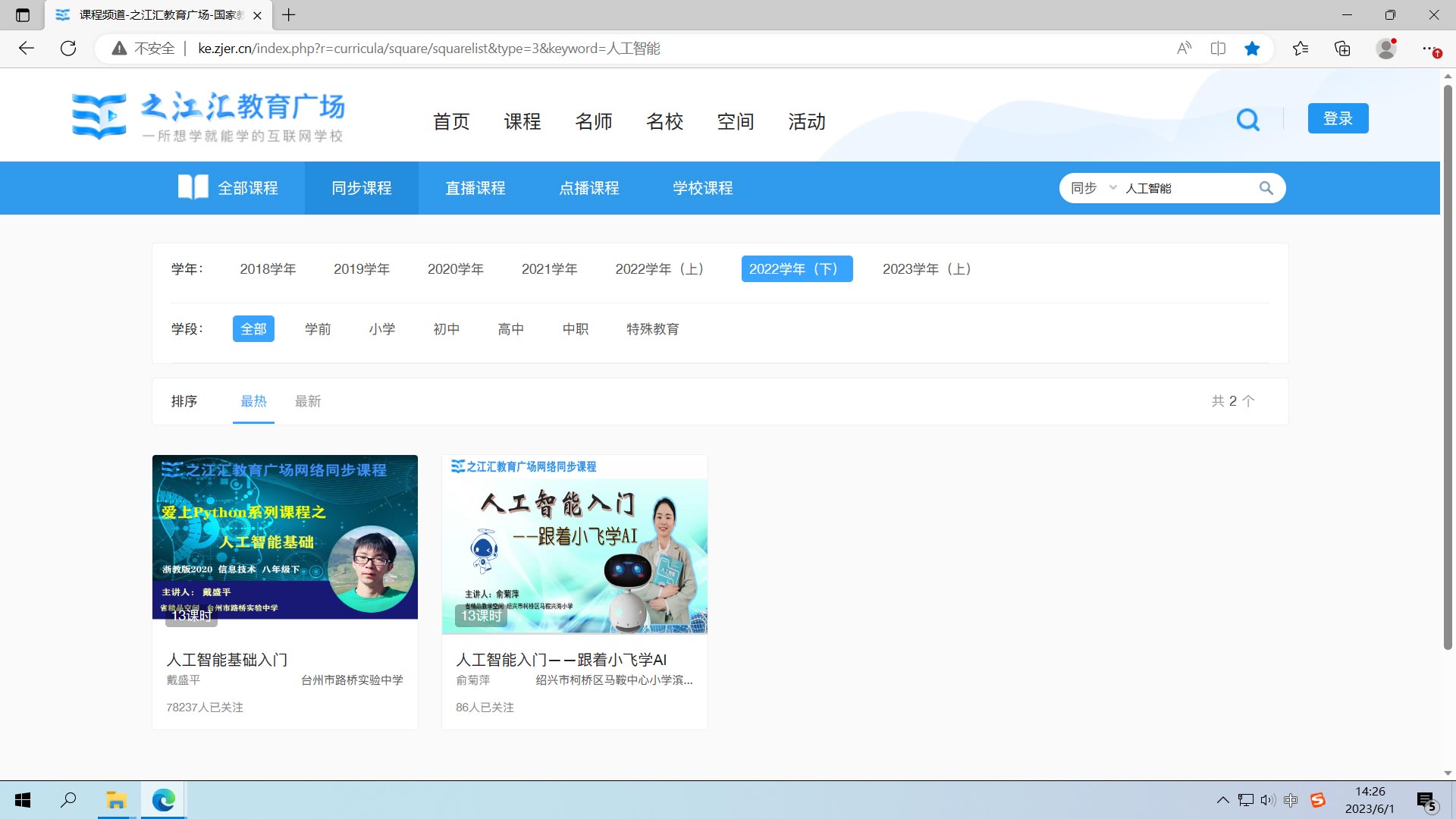This screenshot has width=1456, height=819.
Task: Sort courses by 最新
Action: pos(307,401)
